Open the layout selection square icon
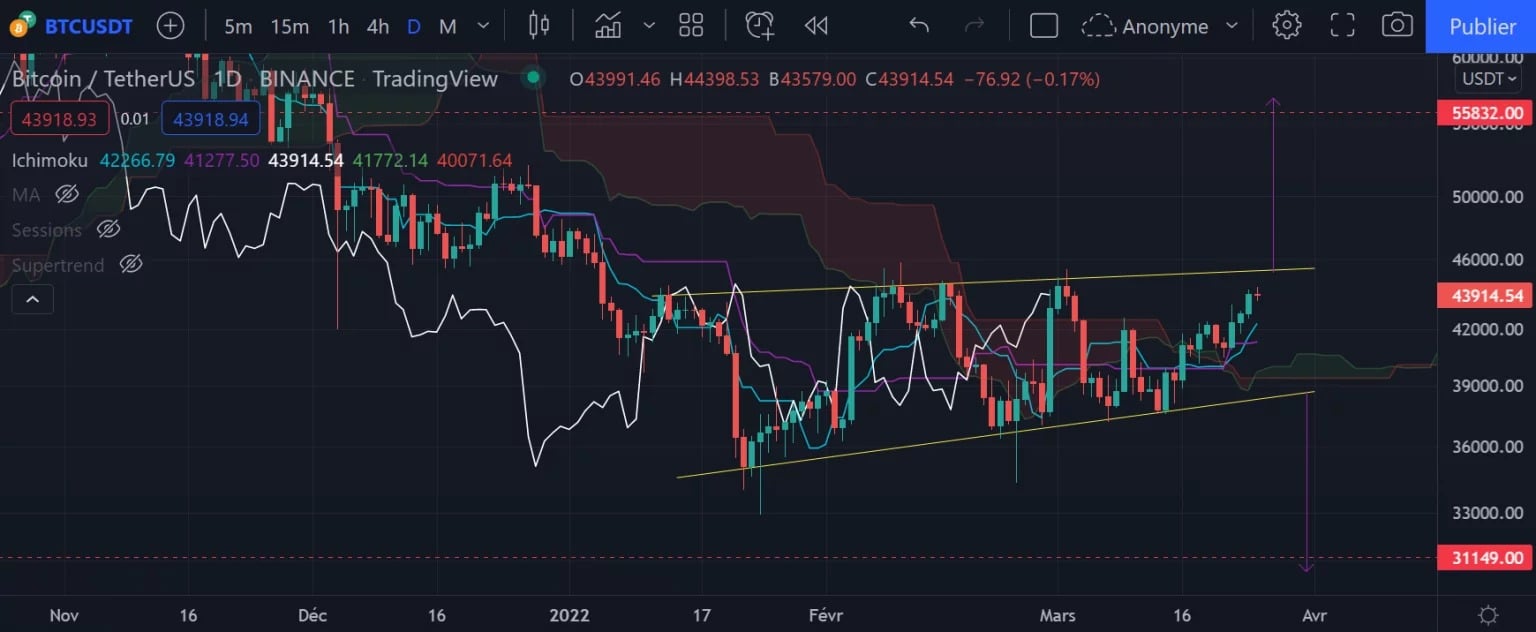Image resolution: width=1536 pixels, height=632 pixels. click(1044, 26)
